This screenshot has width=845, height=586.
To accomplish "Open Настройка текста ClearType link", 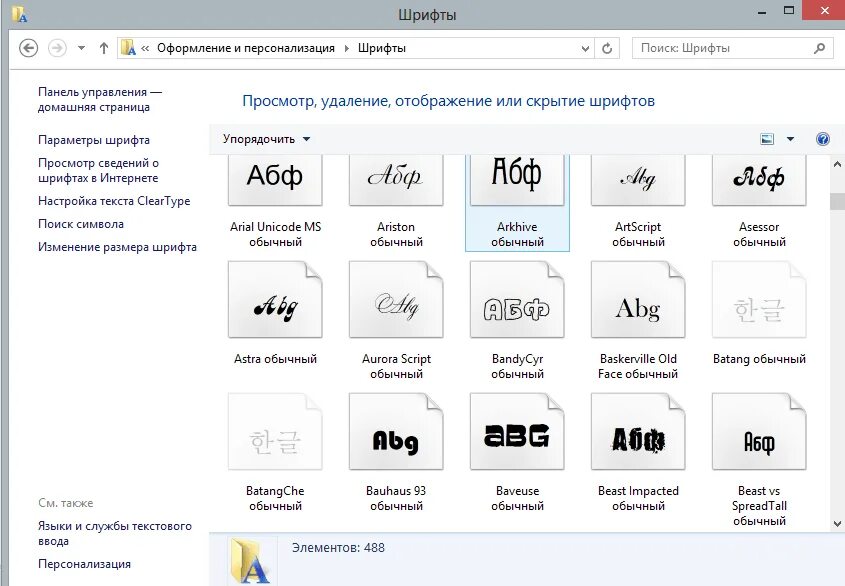I will point(114,201).
